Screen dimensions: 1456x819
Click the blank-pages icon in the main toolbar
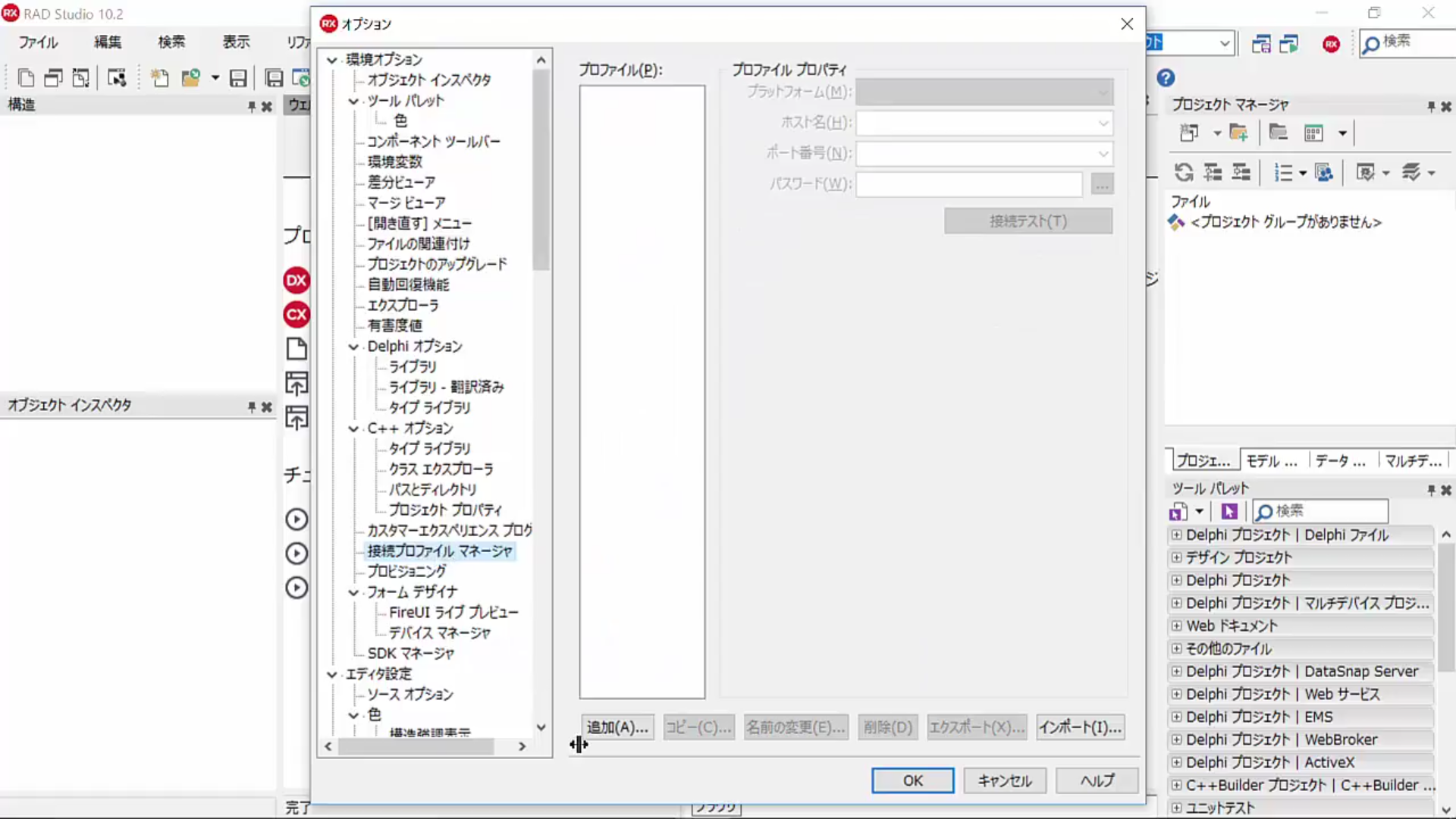click(x=26, y=78)
